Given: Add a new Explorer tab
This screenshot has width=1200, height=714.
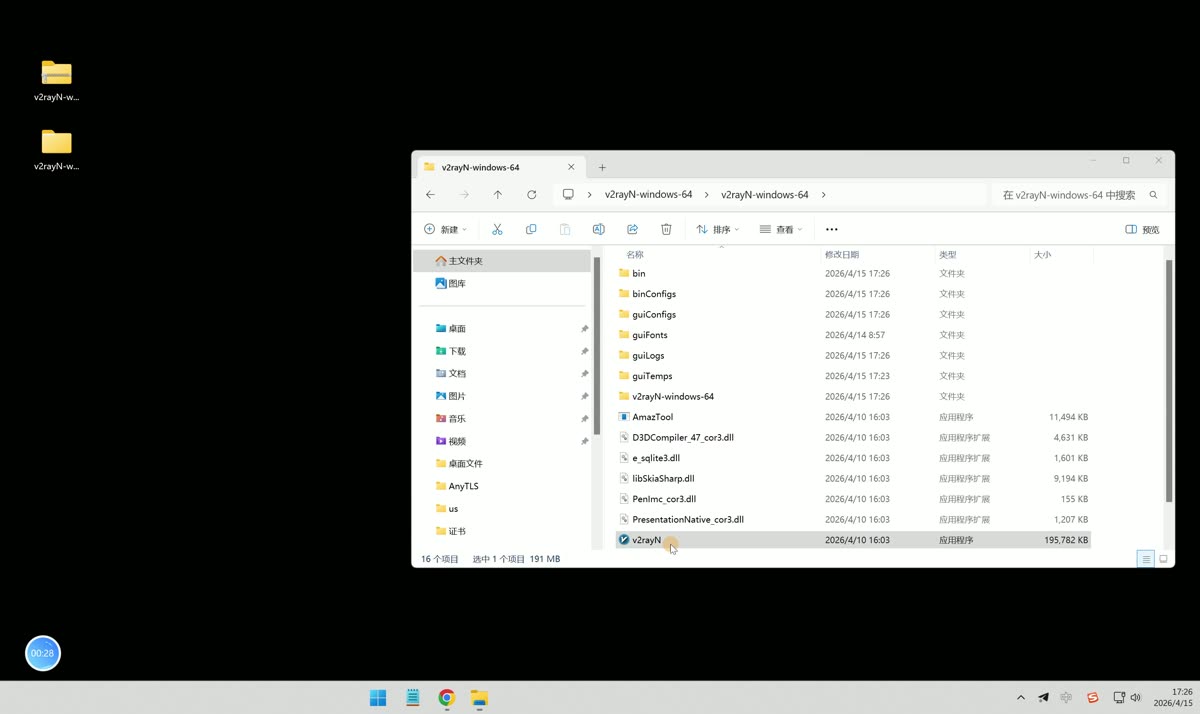Looking at the screenshot, I should point(602,167).
